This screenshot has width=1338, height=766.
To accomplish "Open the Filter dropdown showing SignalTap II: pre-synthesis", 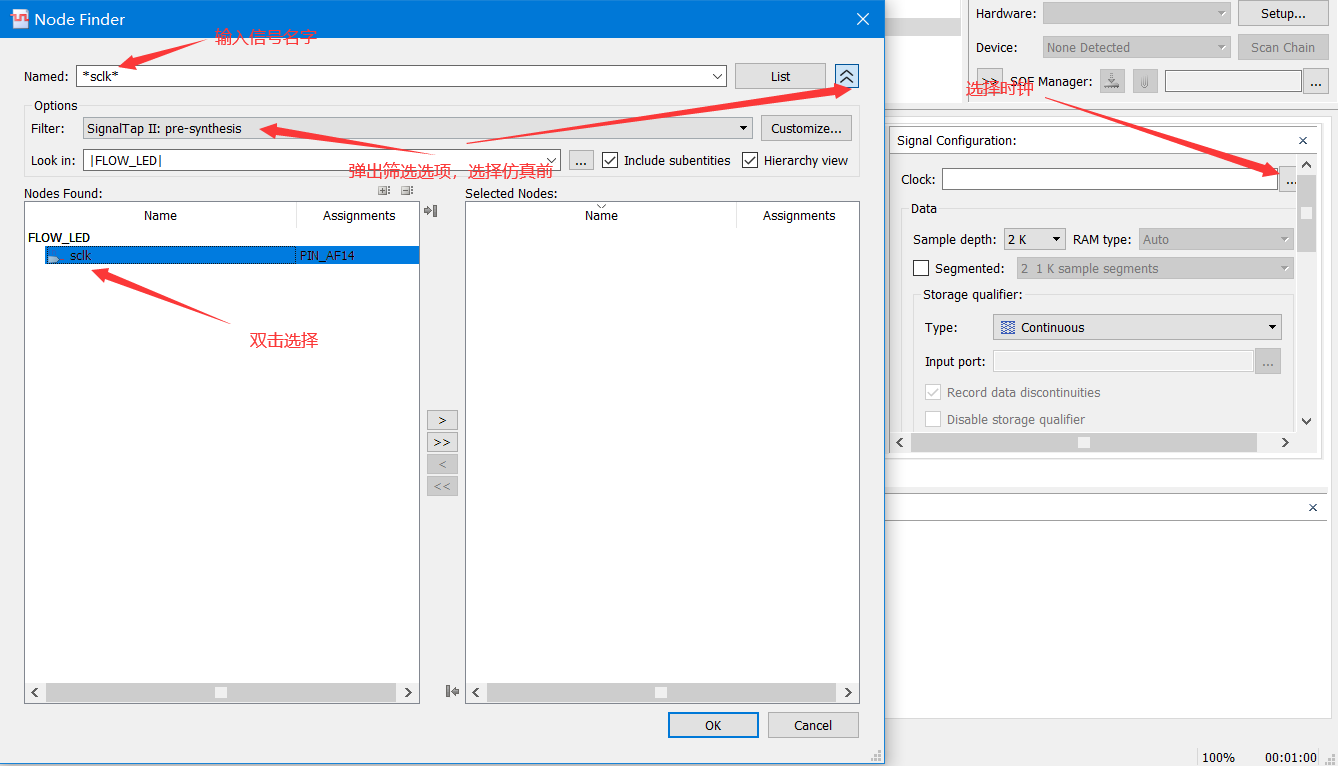I will pyautogui.click(x=418, y=128).
